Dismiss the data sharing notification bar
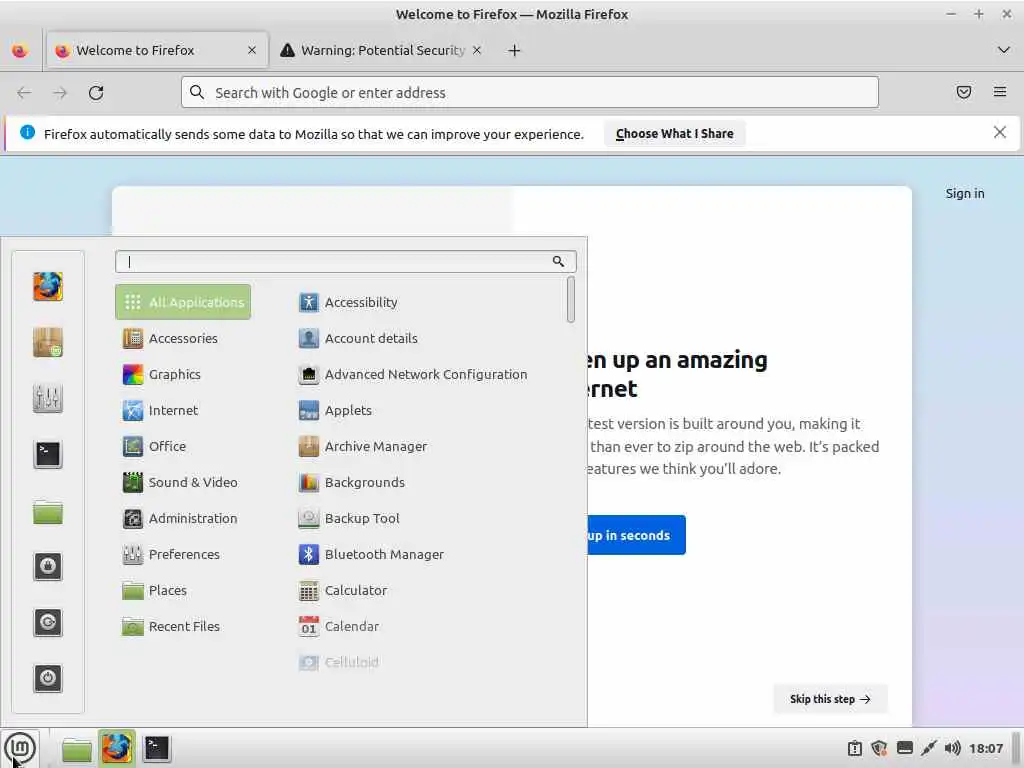This screenshot has height=768, width=1024. point(999,133)
